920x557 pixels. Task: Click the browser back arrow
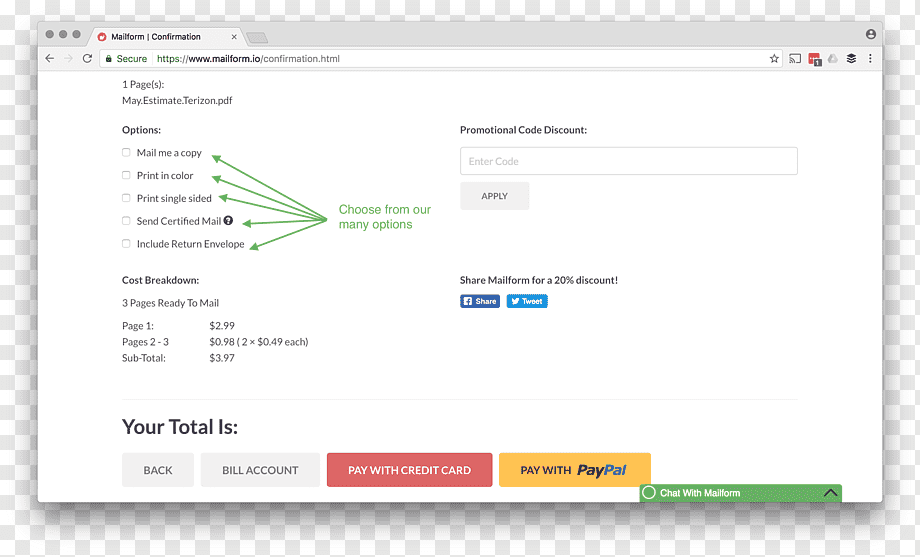(x=50, y=59)
